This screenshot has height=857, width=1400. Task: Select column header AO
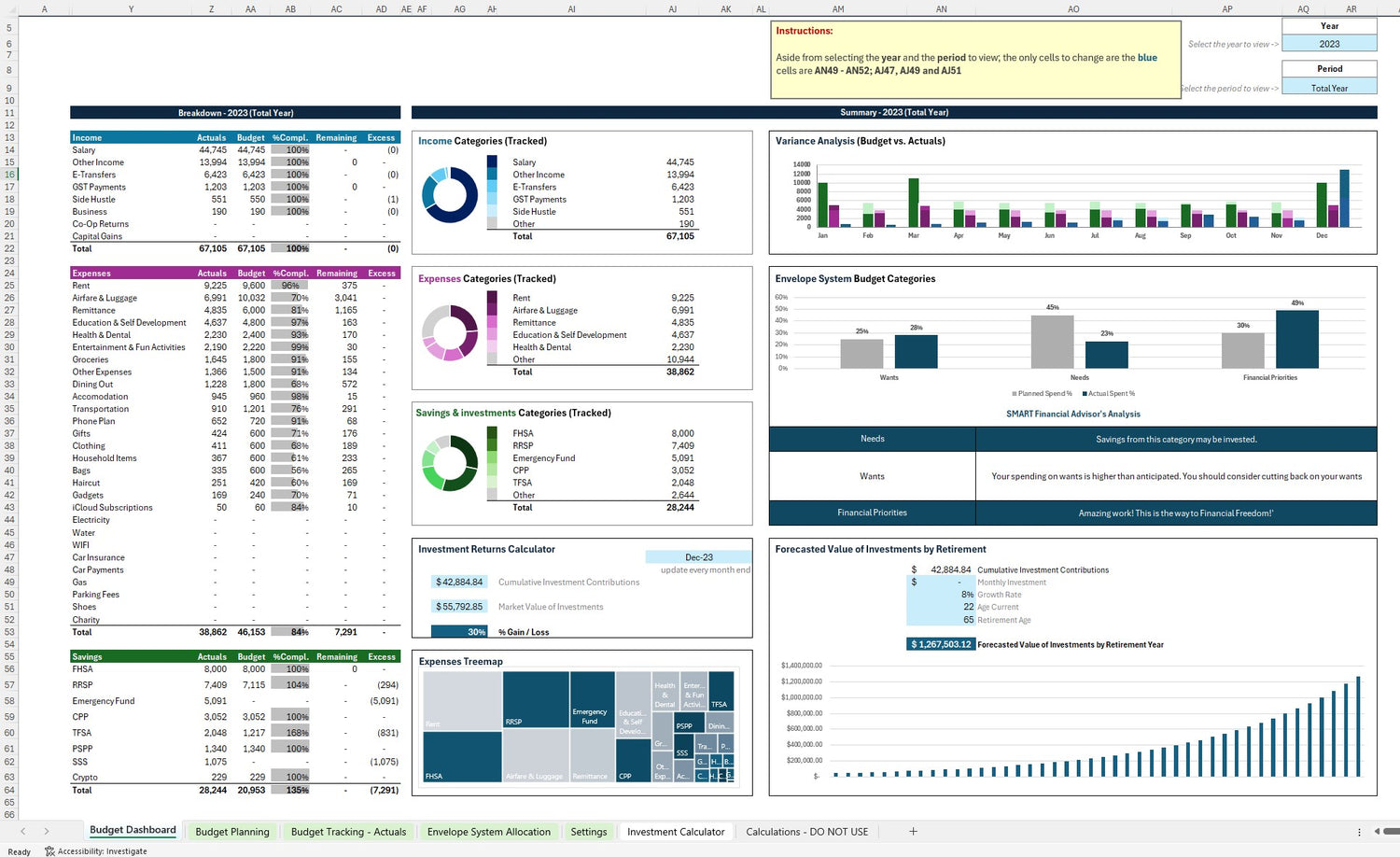(x=1073, y=9)
